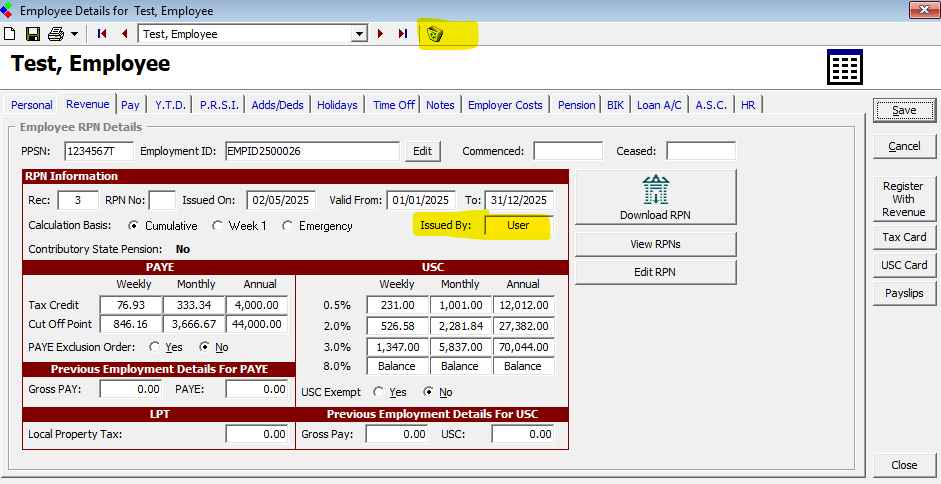The height and width of the screenshot is (484, 941).
Task: Open the calendar grid icon
Action: pyautogui.click(x=844, y=67)
